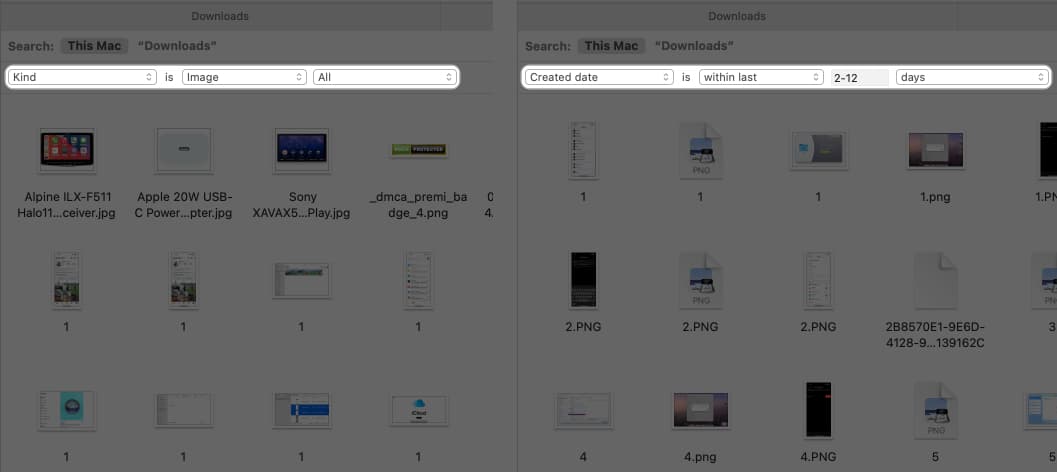Image resolution: width=1057 pixels, height=472 pixels.
Task: Click the file name Apple 20W USB-C Power…pter.jpg
Action: (x=183, y=205)
